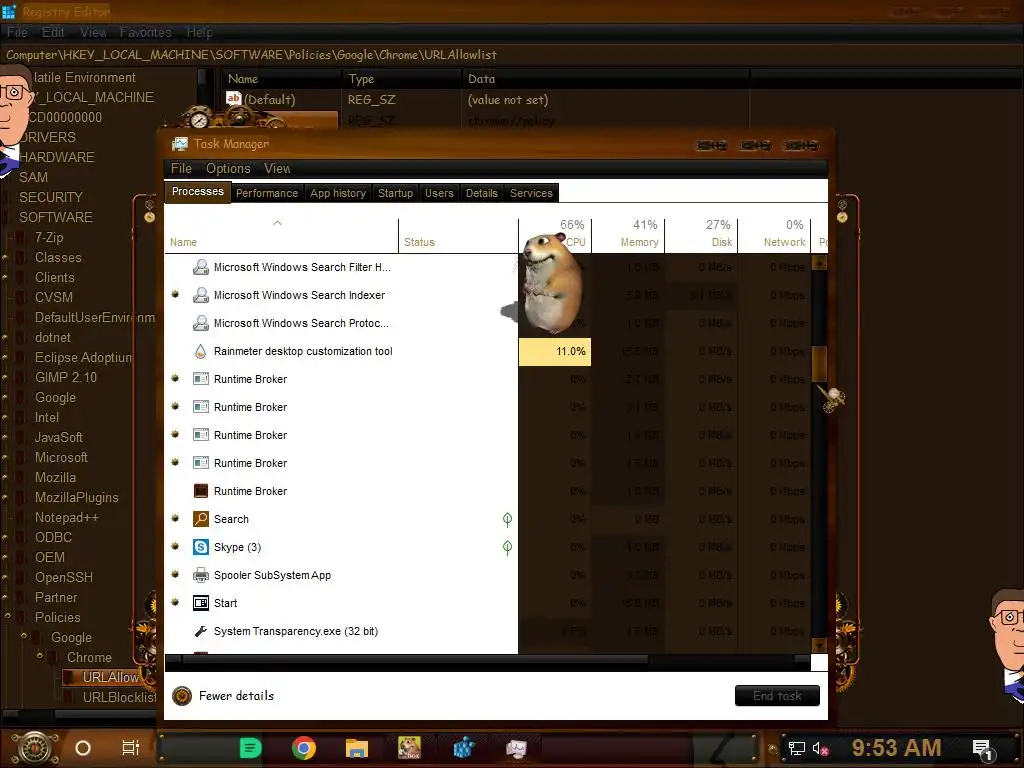The width and height of the screenshot is (1024, 768).
Task: Launch Google Chrome from the taskbar
Action: (x=304, y=748)
